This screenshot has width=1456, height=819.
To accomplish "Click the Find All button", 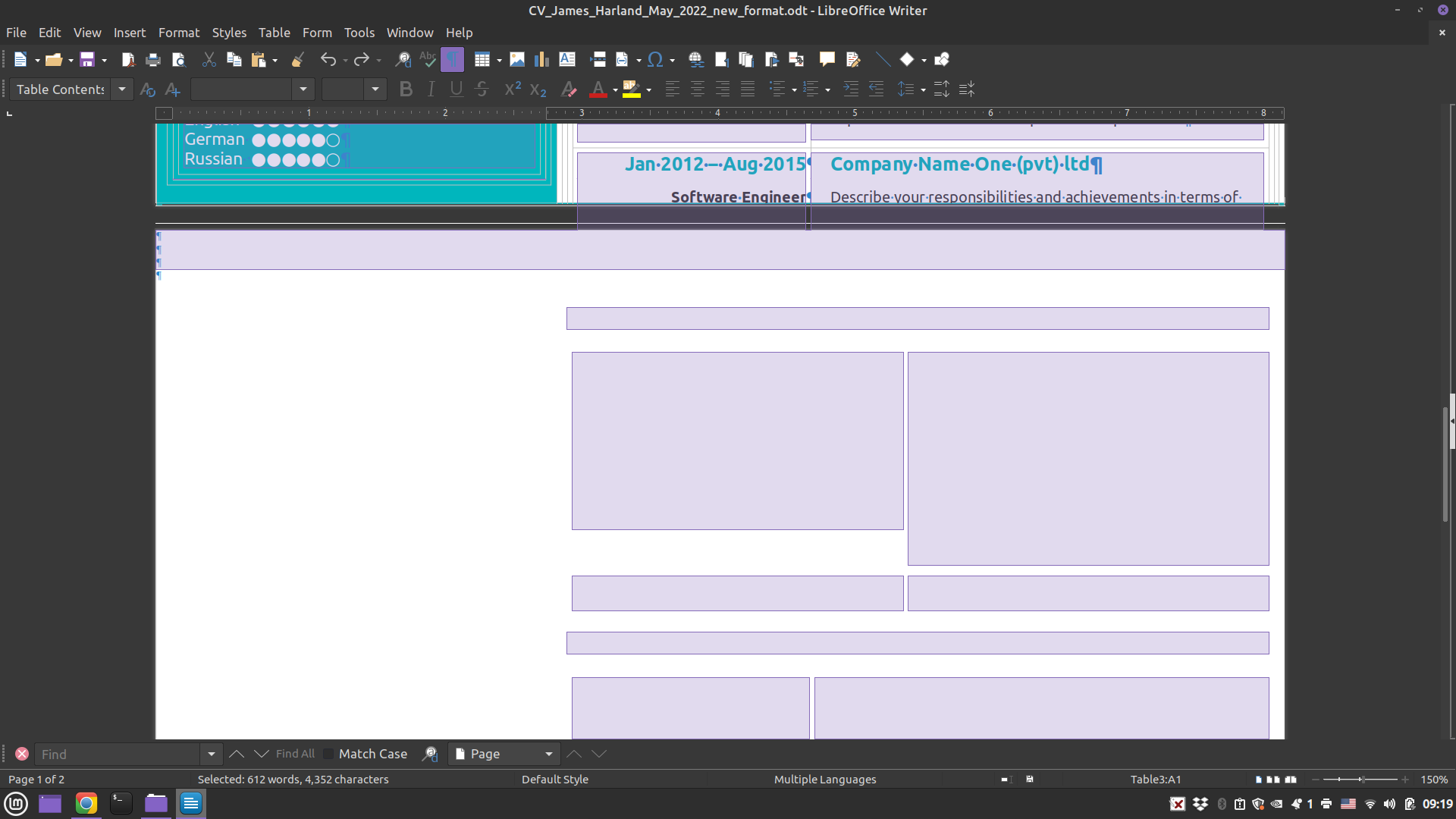I will [x=295, y=754].
